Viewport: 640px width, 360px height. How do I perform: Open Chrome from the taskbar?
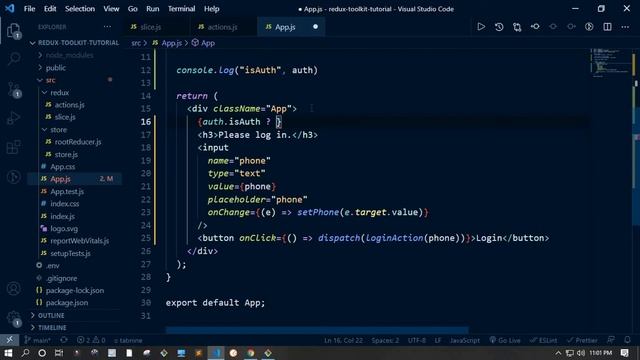[x=250, y=353]
